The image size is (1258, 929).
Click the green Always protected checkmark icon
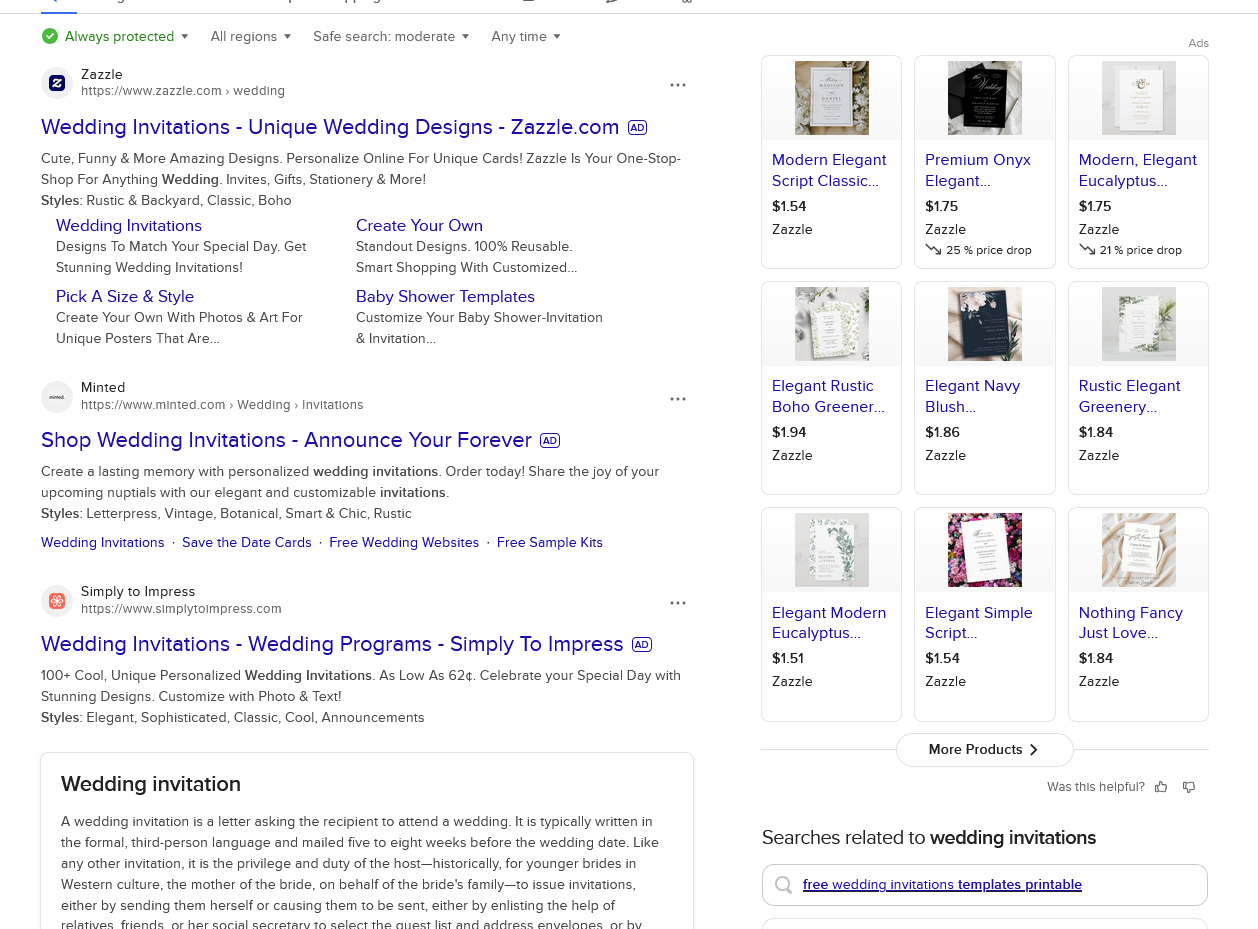tap(50, 36)
